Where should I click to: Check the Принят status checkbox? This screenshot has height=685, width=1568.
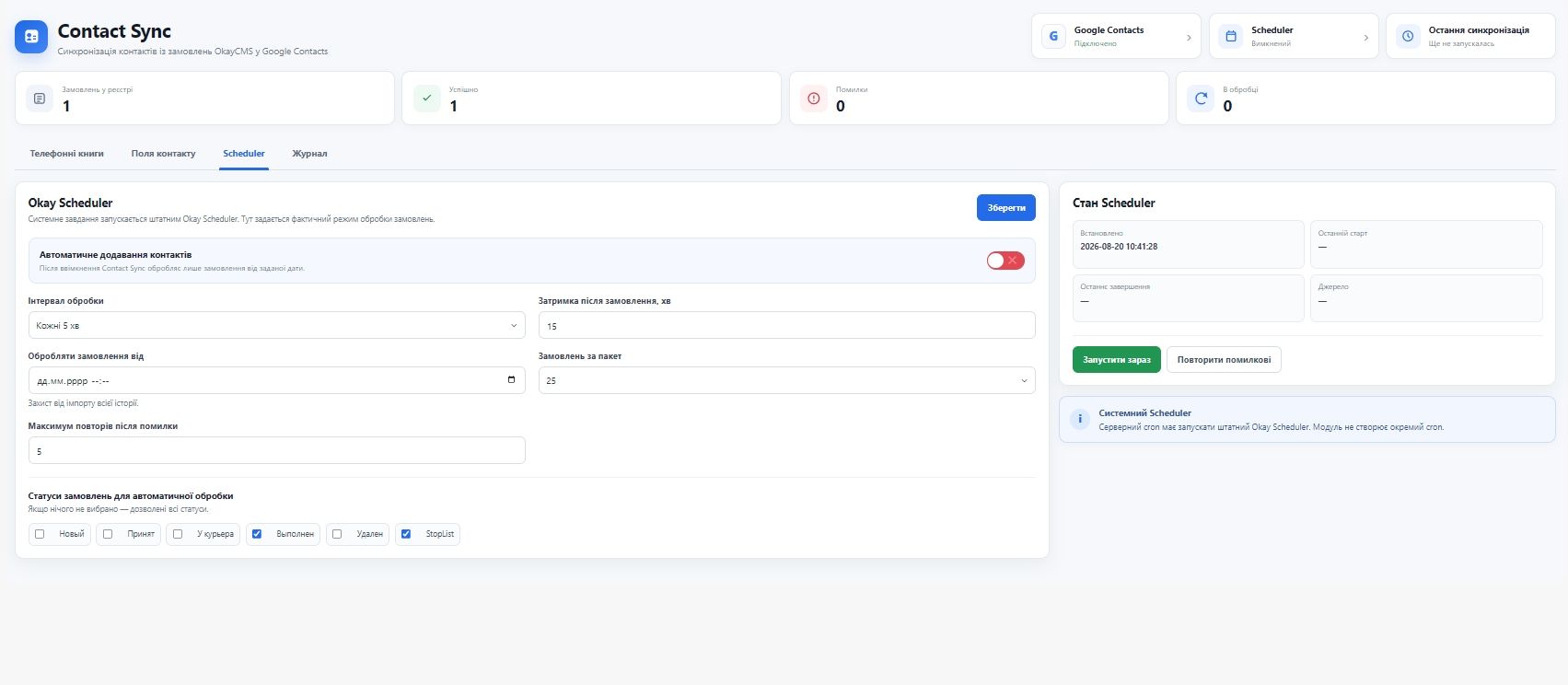point(108,534)
